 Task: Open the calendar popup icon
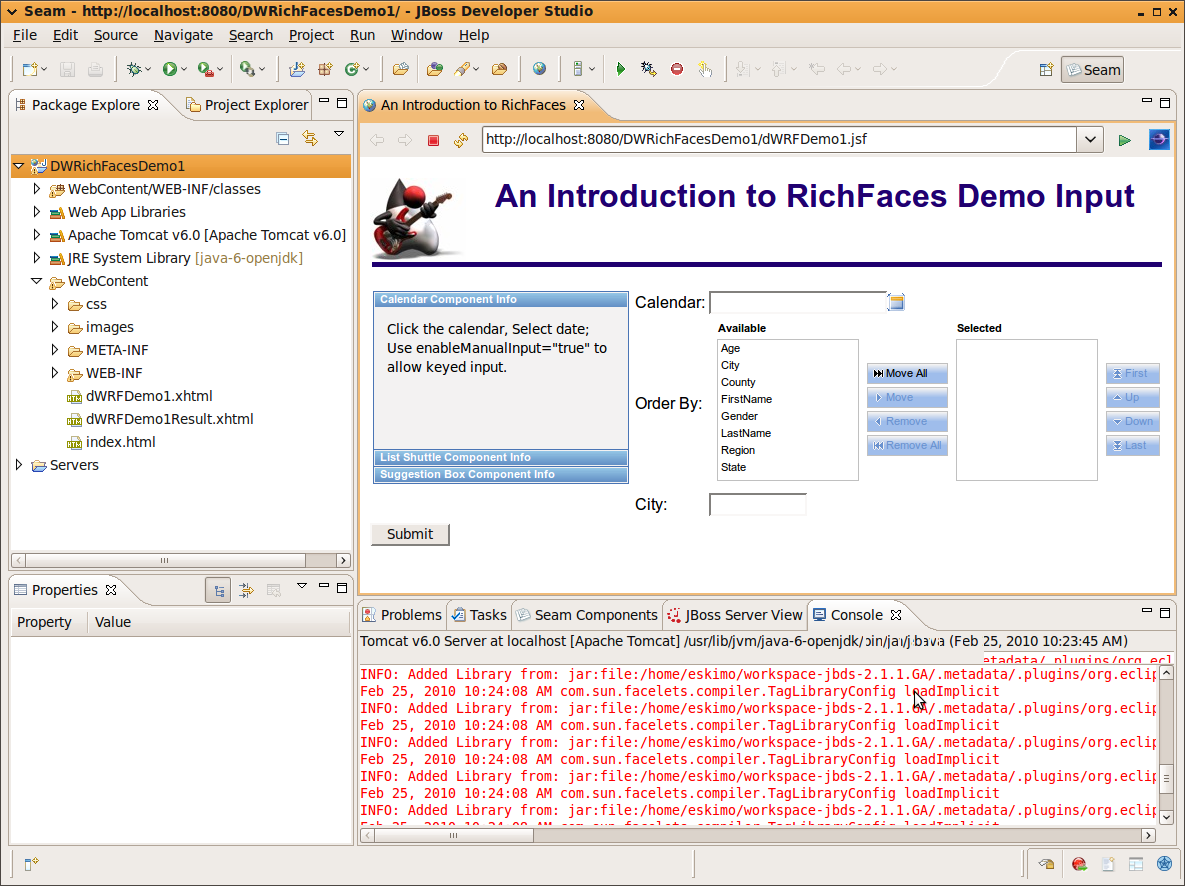click(896, 302)
